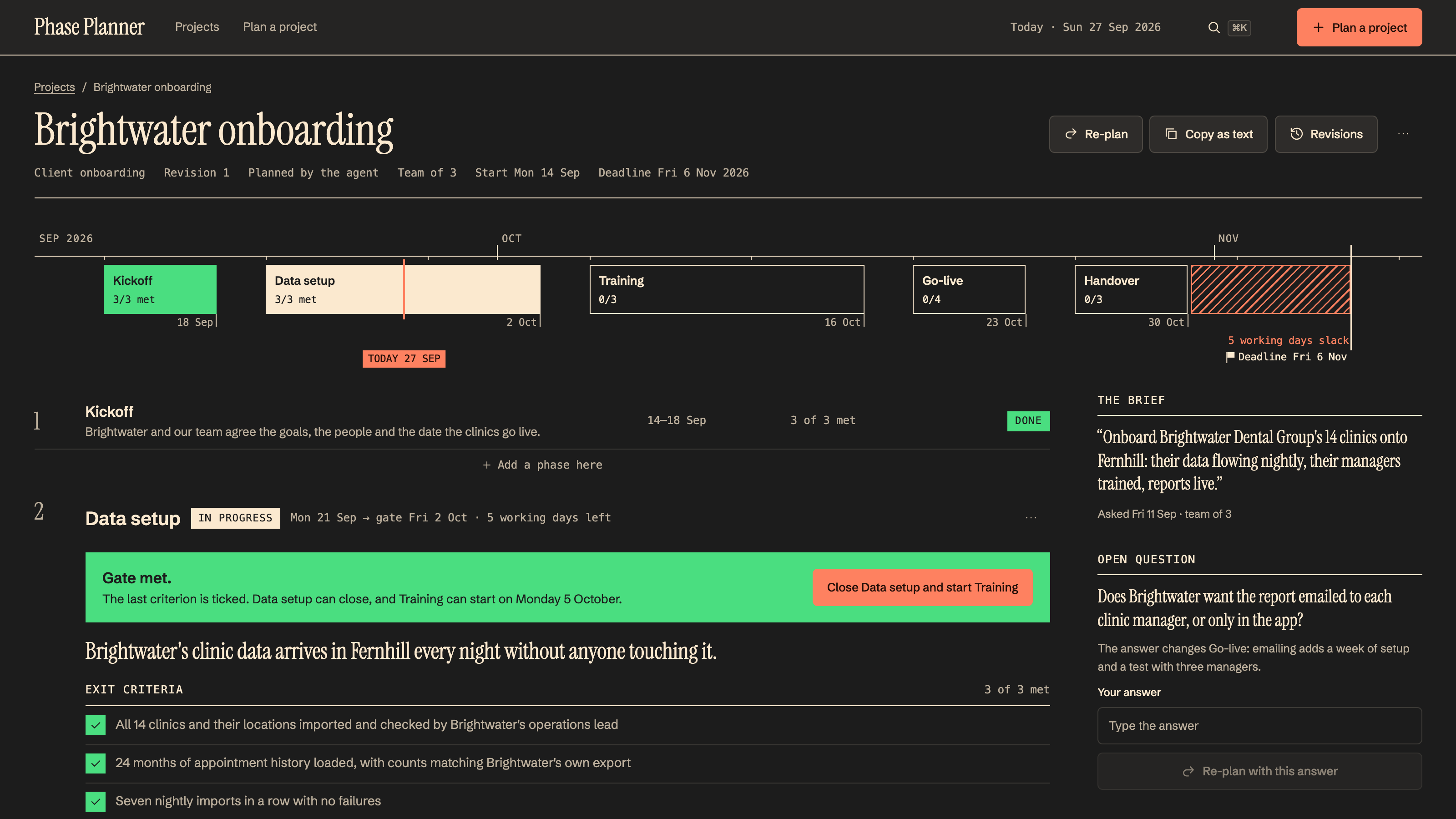Select the Kickoff bar on the timeline
Screen dimensions: 1456x819
[x=160, y=289]
